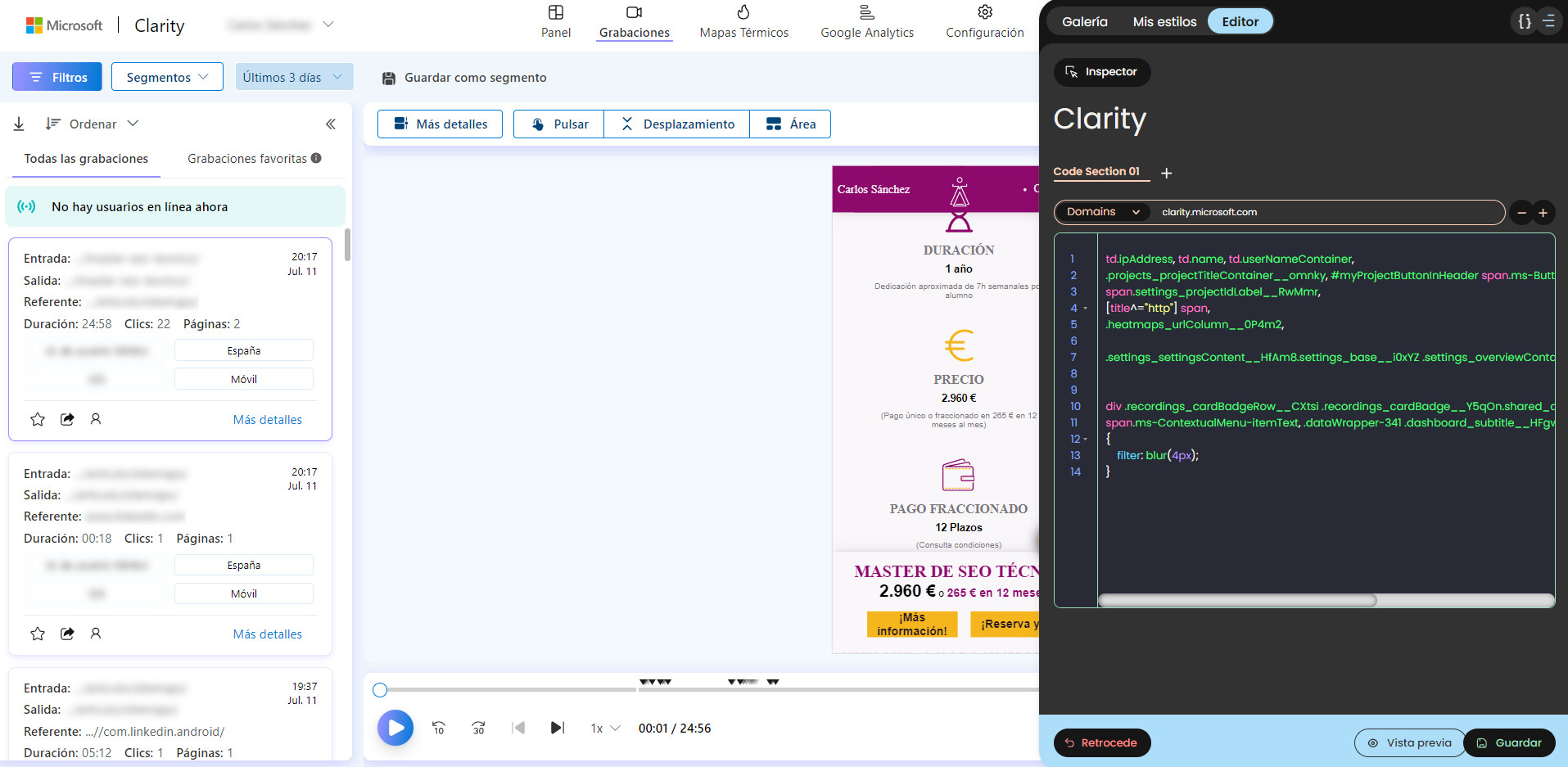Open the Segmentos dropdown

click(167, 77)
